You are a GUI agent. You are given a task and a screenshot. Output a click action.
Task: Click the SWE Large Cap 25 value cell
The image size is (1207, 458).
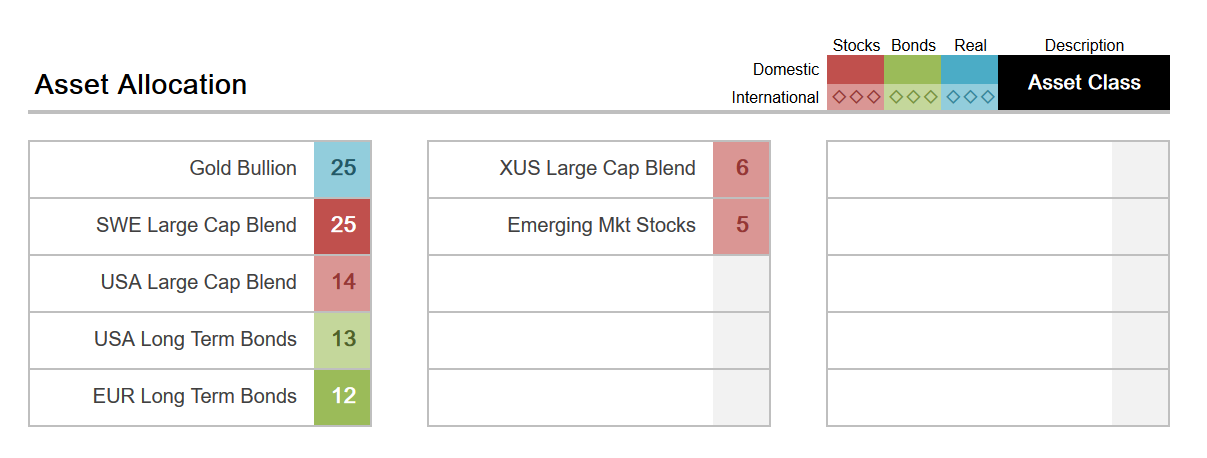(343, 226)
